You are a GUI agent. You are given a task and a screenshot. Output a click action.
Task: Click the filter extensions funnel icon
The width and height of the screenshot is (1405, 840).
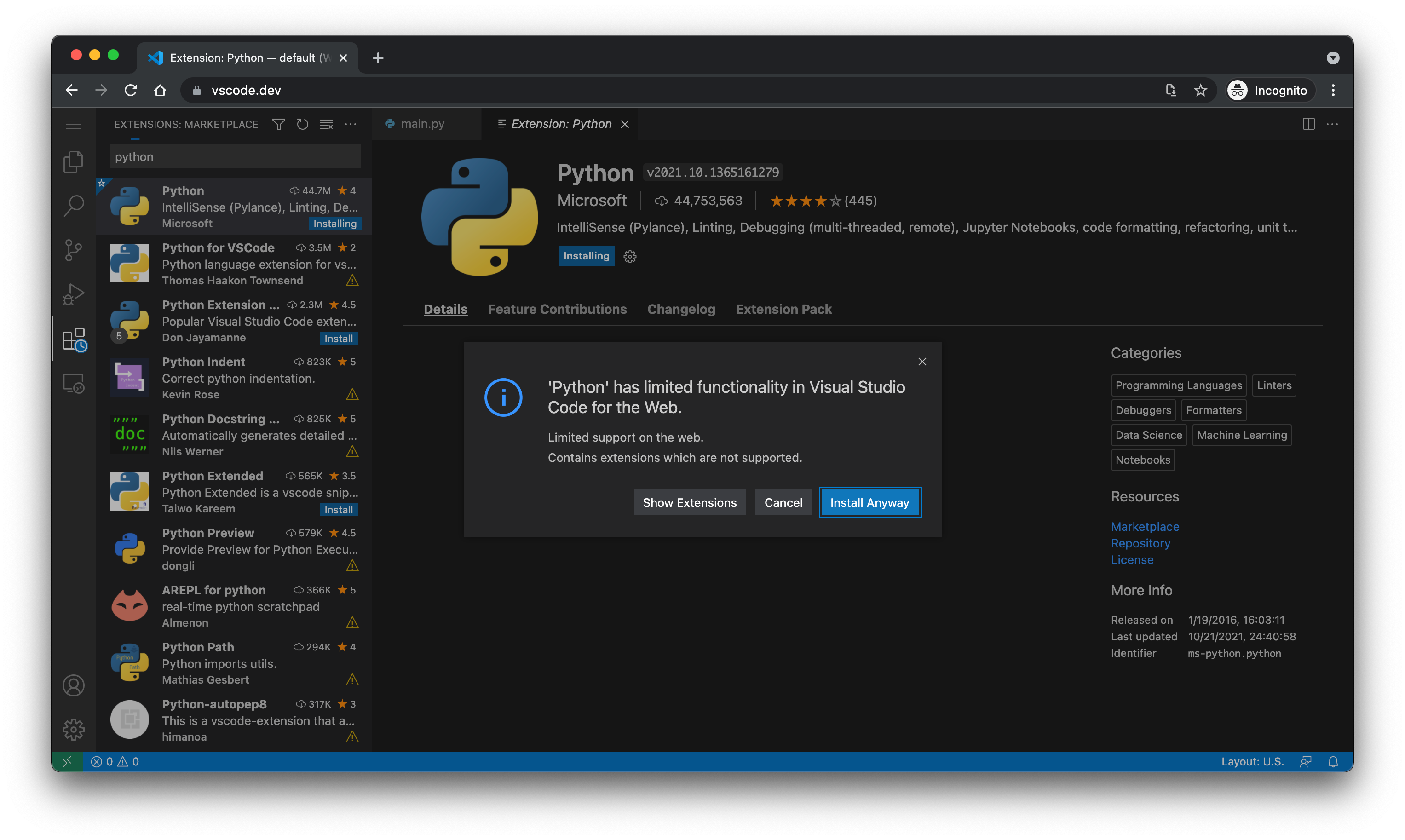click(x=278, y=124)
